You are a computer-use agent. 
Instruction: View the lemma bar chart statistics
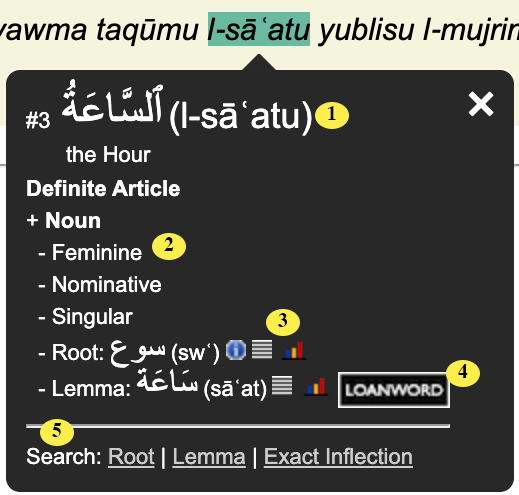tap(316, 387)
